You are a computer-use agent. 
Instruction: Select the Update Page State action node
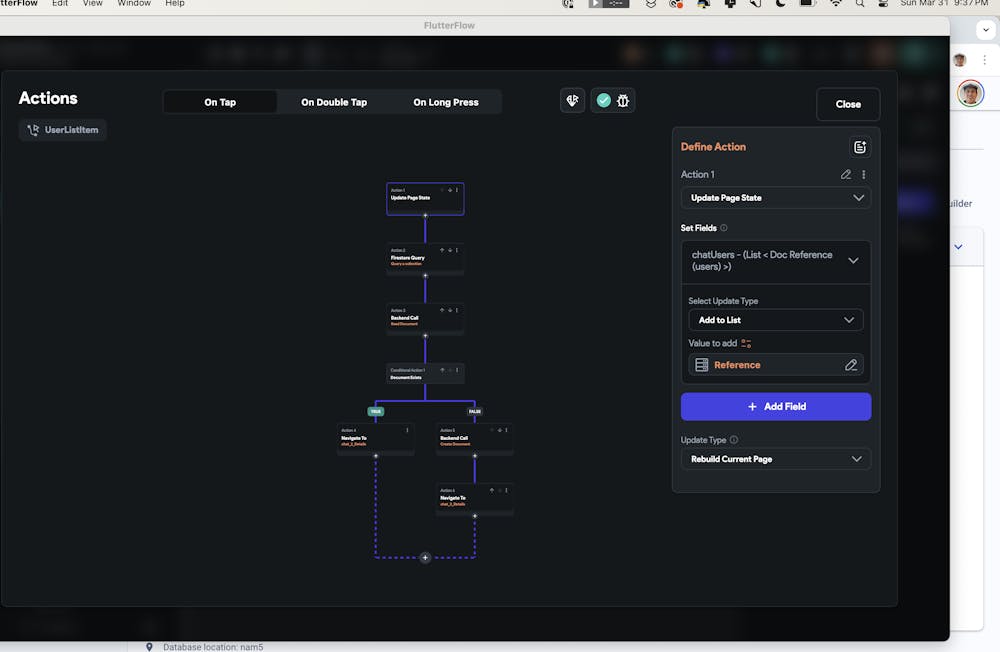[425, 198]
